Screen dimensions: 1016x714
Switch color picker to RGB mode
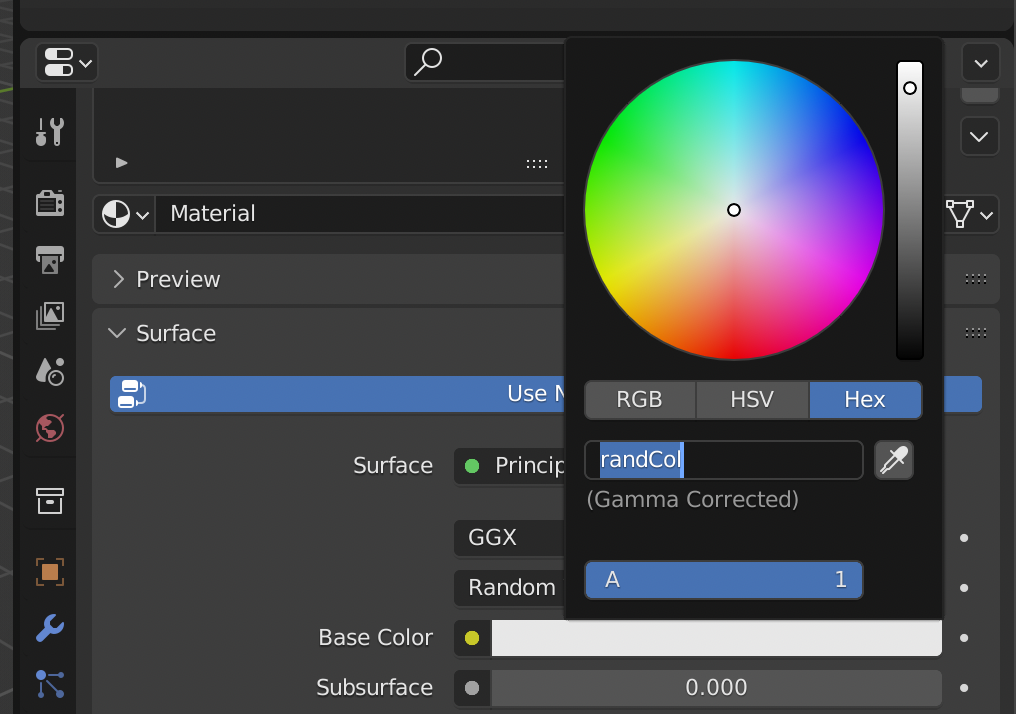coord(640,399)
